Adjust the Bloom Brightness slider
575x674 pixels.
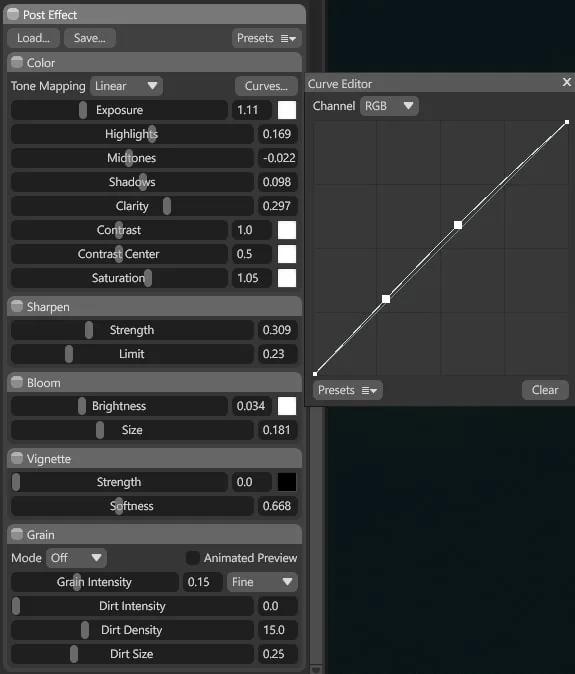[119, 406]
